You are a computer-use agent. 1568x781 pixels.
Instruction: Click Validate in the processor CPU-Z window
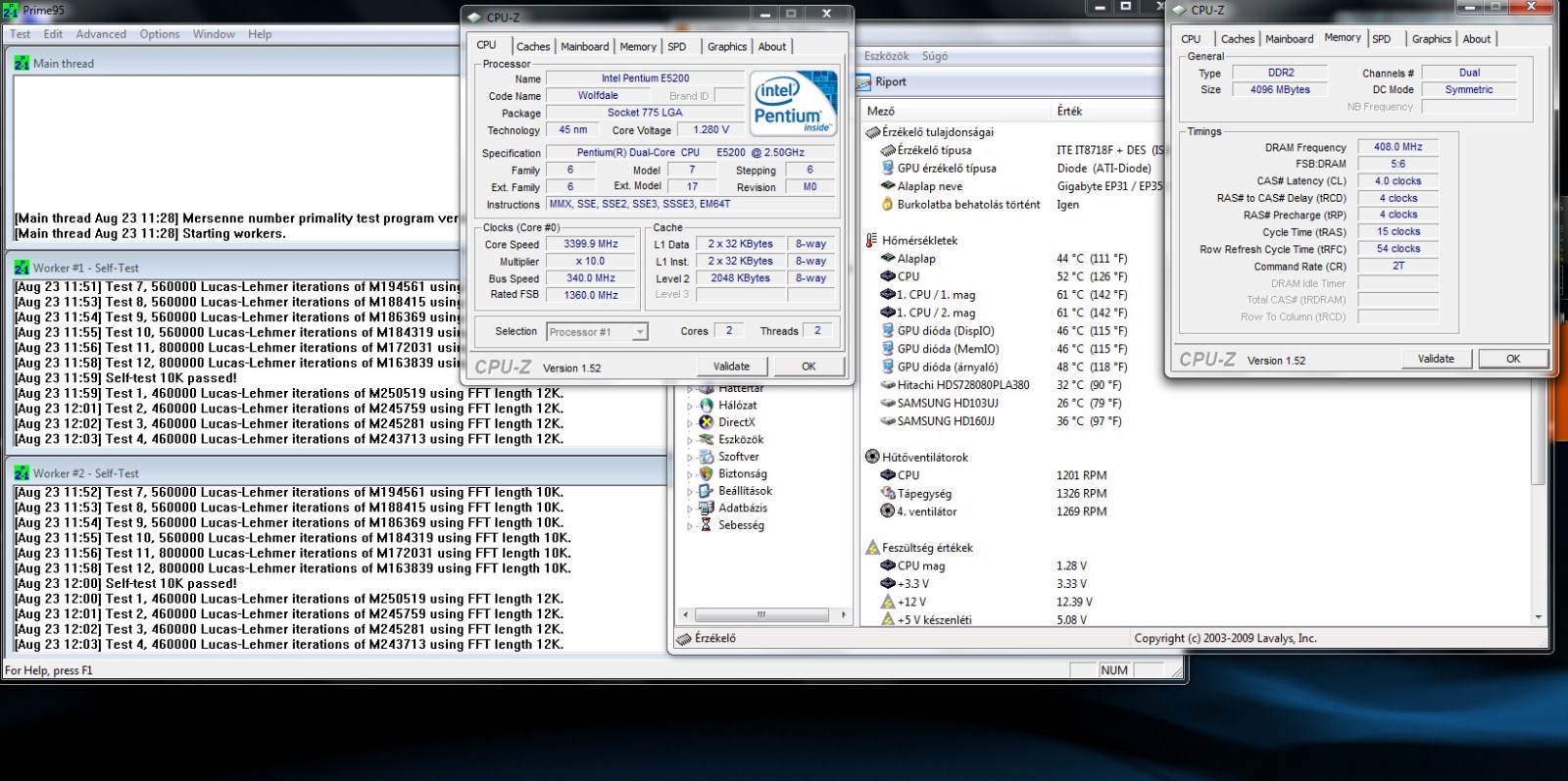pyautogui.click(x=731, y=366)
